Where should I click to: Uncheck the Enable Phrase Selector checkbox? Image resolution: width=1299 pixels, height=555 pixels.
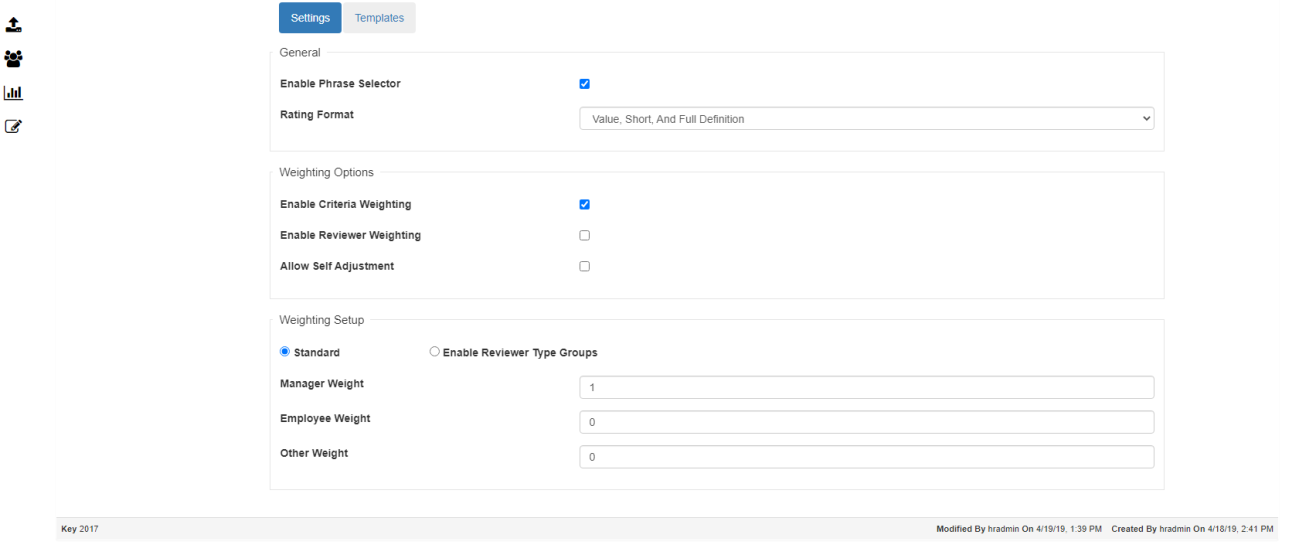point(585,84)
